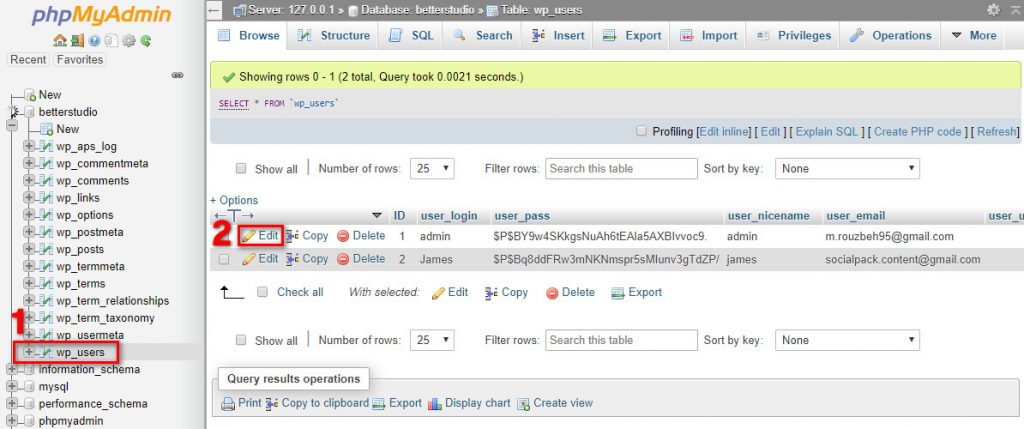The height and width of the screenshot is (429, 1024).
Task: Click upper Filter rows search field
Action: pos(621,168)
